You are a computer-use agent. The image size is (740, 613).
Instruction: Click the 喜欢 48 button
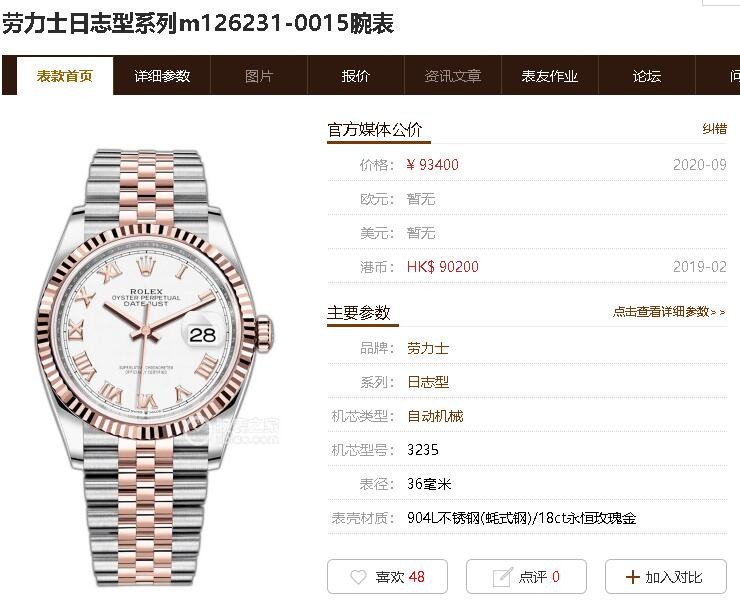[387, 577]
